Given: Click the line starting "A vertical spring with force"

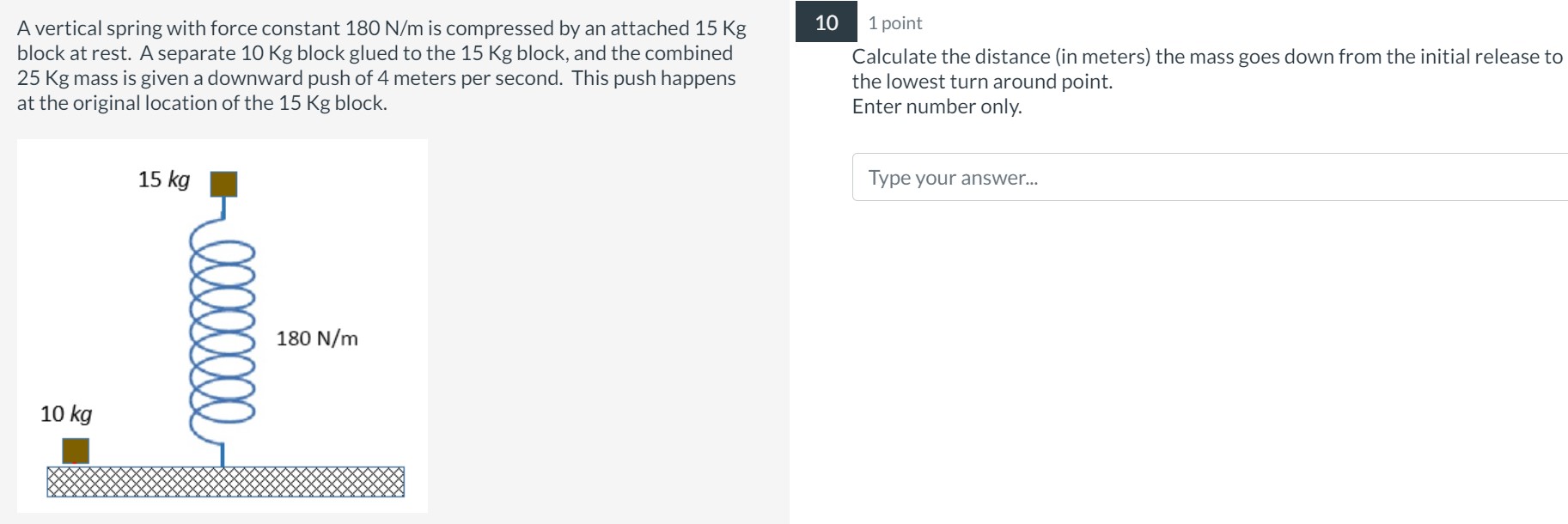Looking at the screenshot, I should point(381,28).
